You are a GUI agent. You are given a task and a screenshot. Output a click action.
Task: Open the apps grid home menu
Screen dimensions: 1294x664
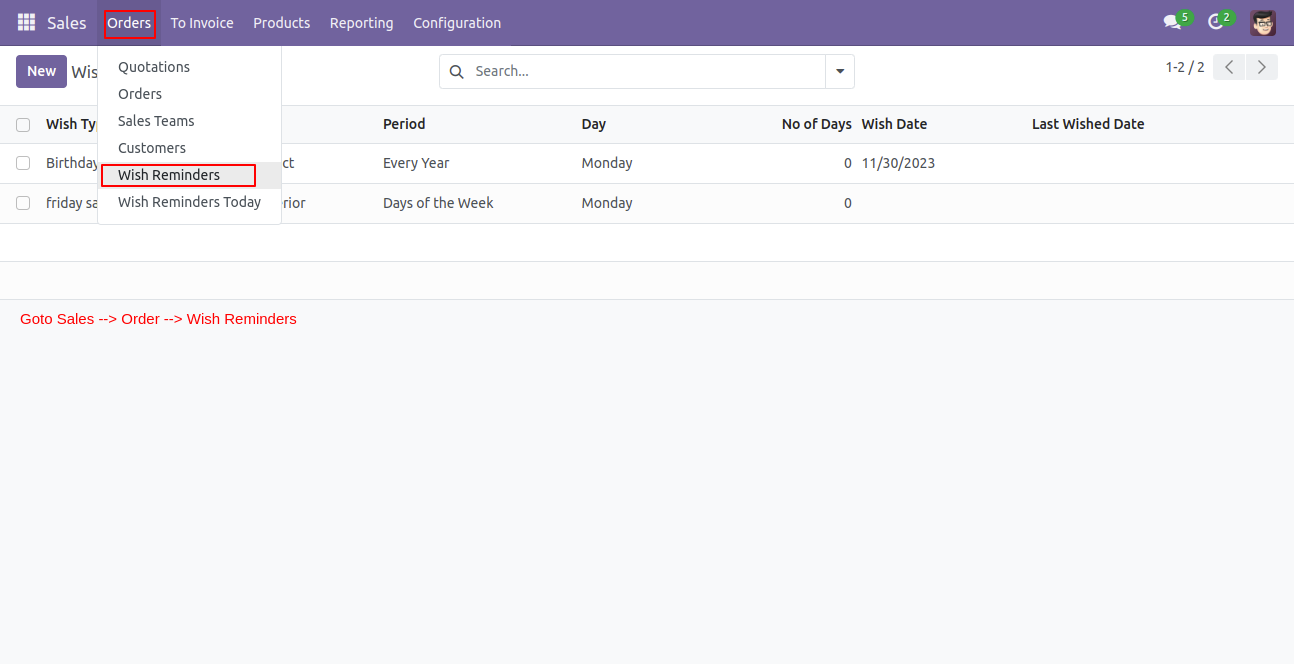(x=26, y=22)
